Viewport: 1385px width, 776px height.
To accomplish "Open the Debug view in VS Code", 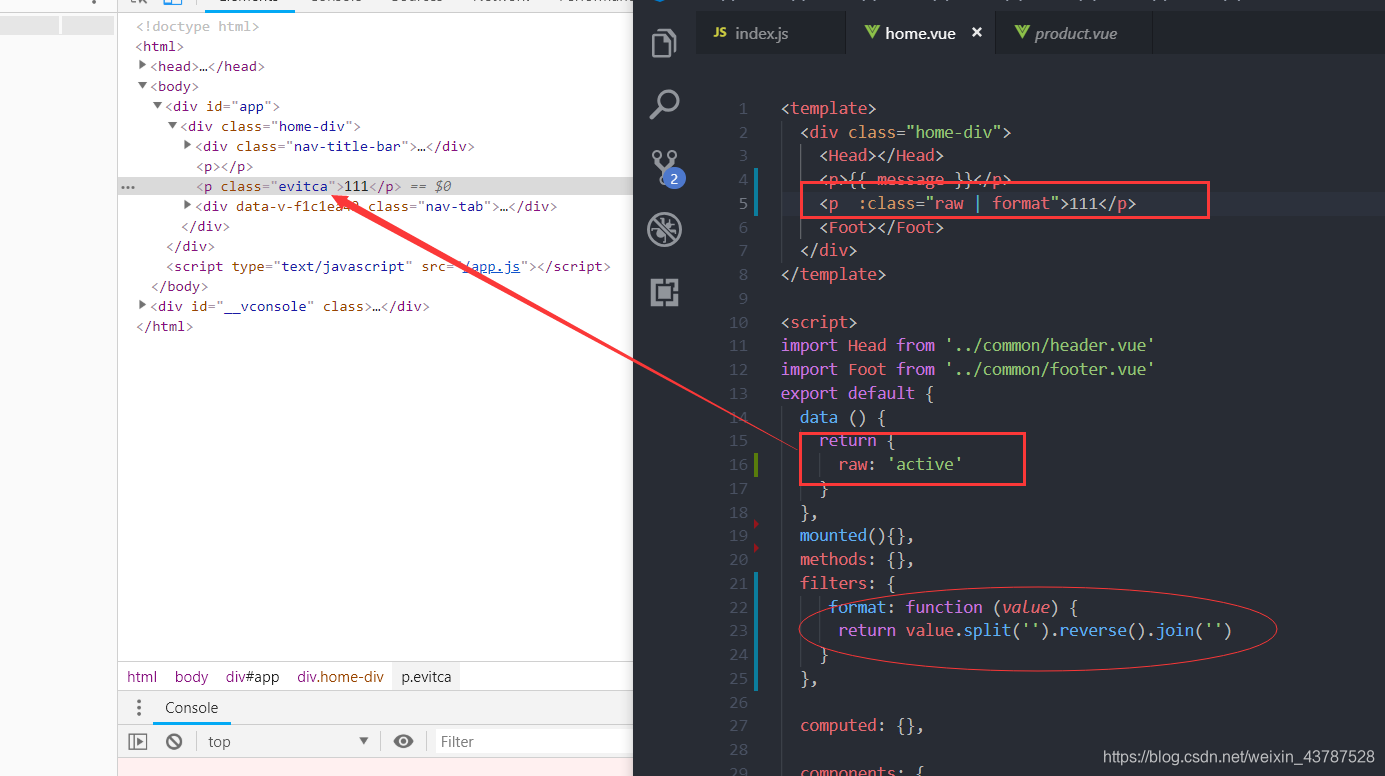I will (664, 229).
